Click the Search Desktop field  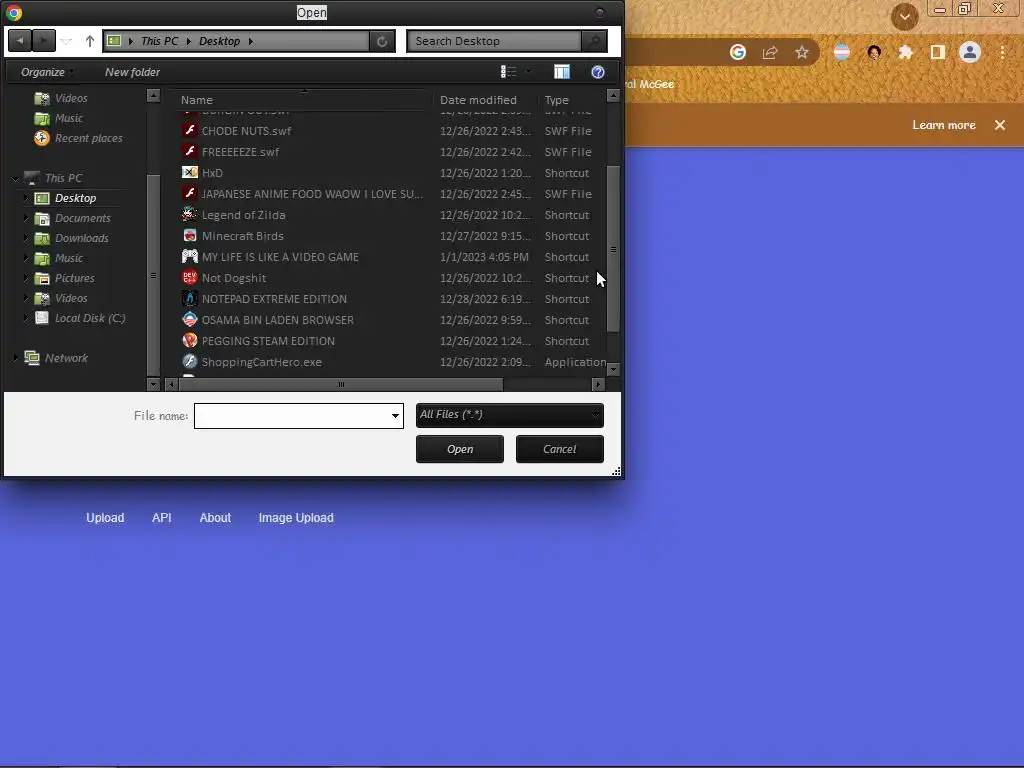(494, 41)
